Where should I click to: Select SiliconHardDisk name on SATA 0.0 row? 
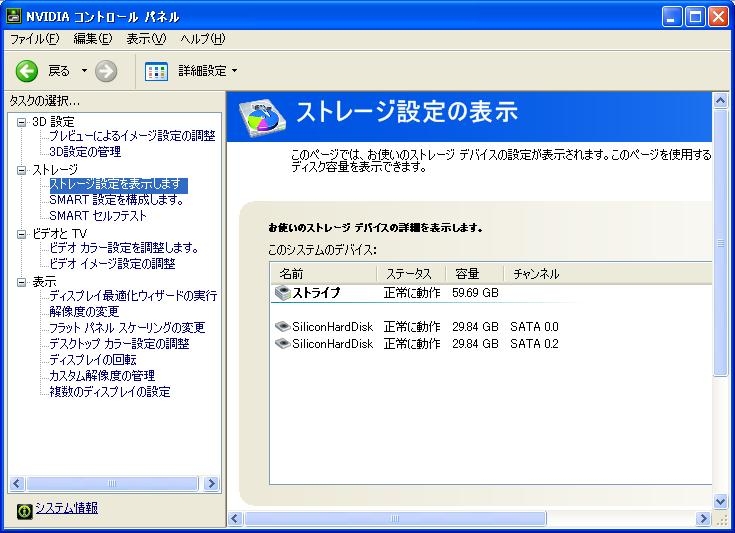pos(332,327)
